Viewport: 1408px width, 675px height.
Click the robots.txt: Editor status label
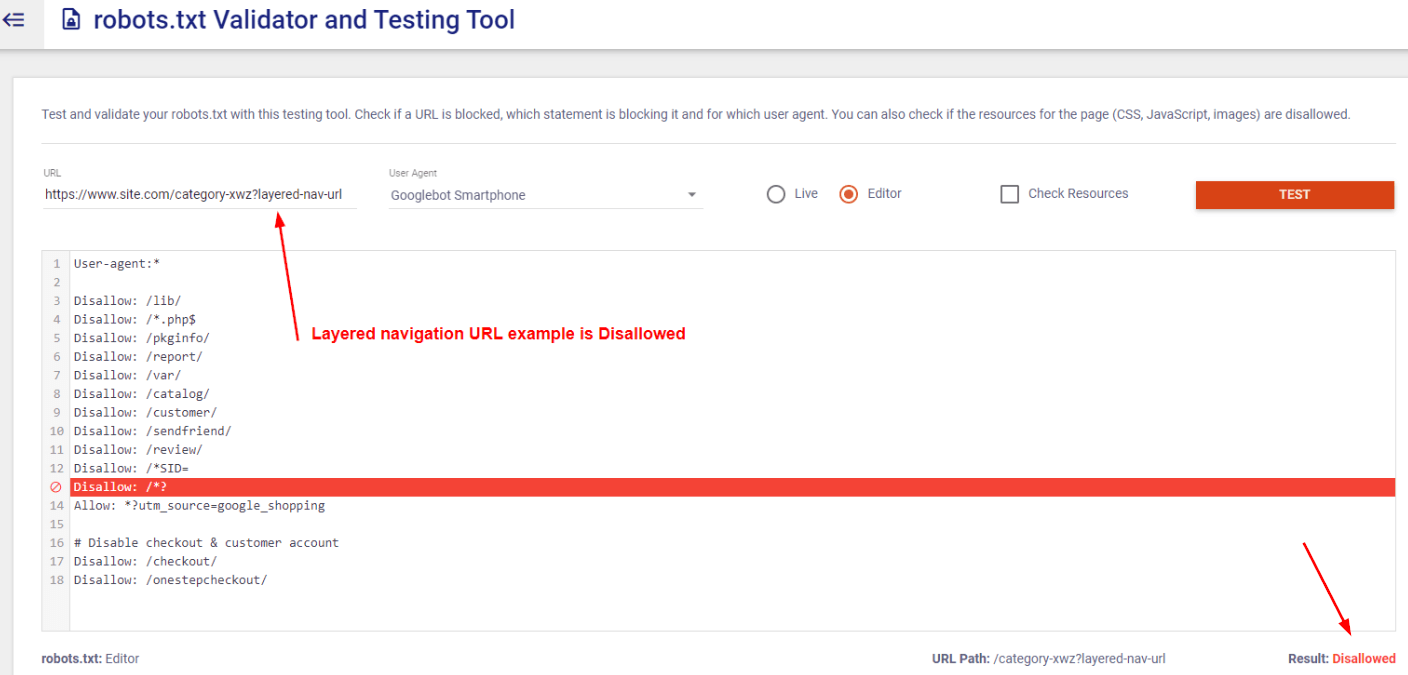point(89,658)
